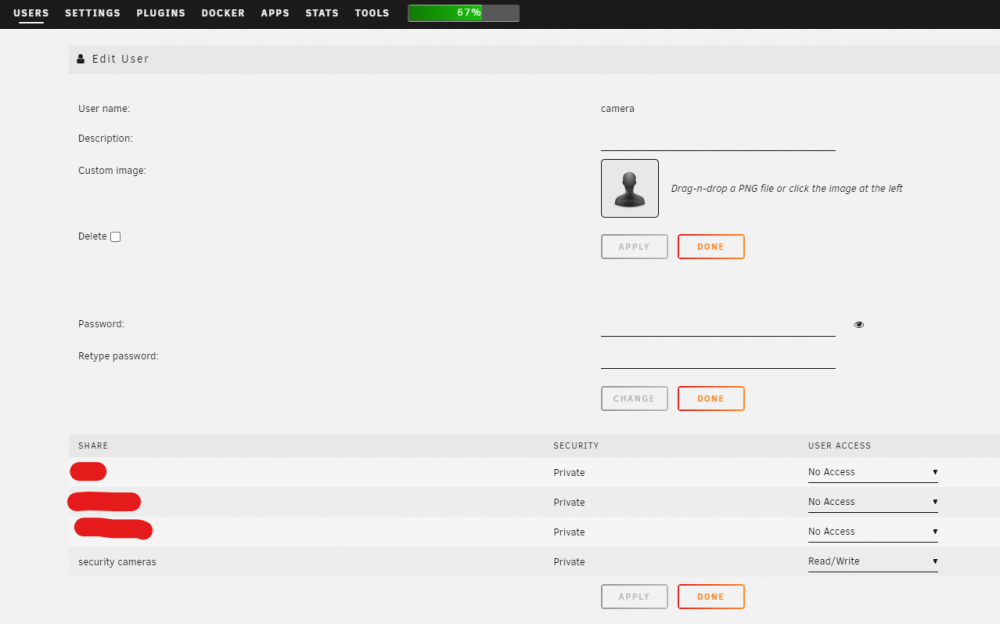Click DONE beside the CHANGE button
1000x624 pixels.
(710, 398)
